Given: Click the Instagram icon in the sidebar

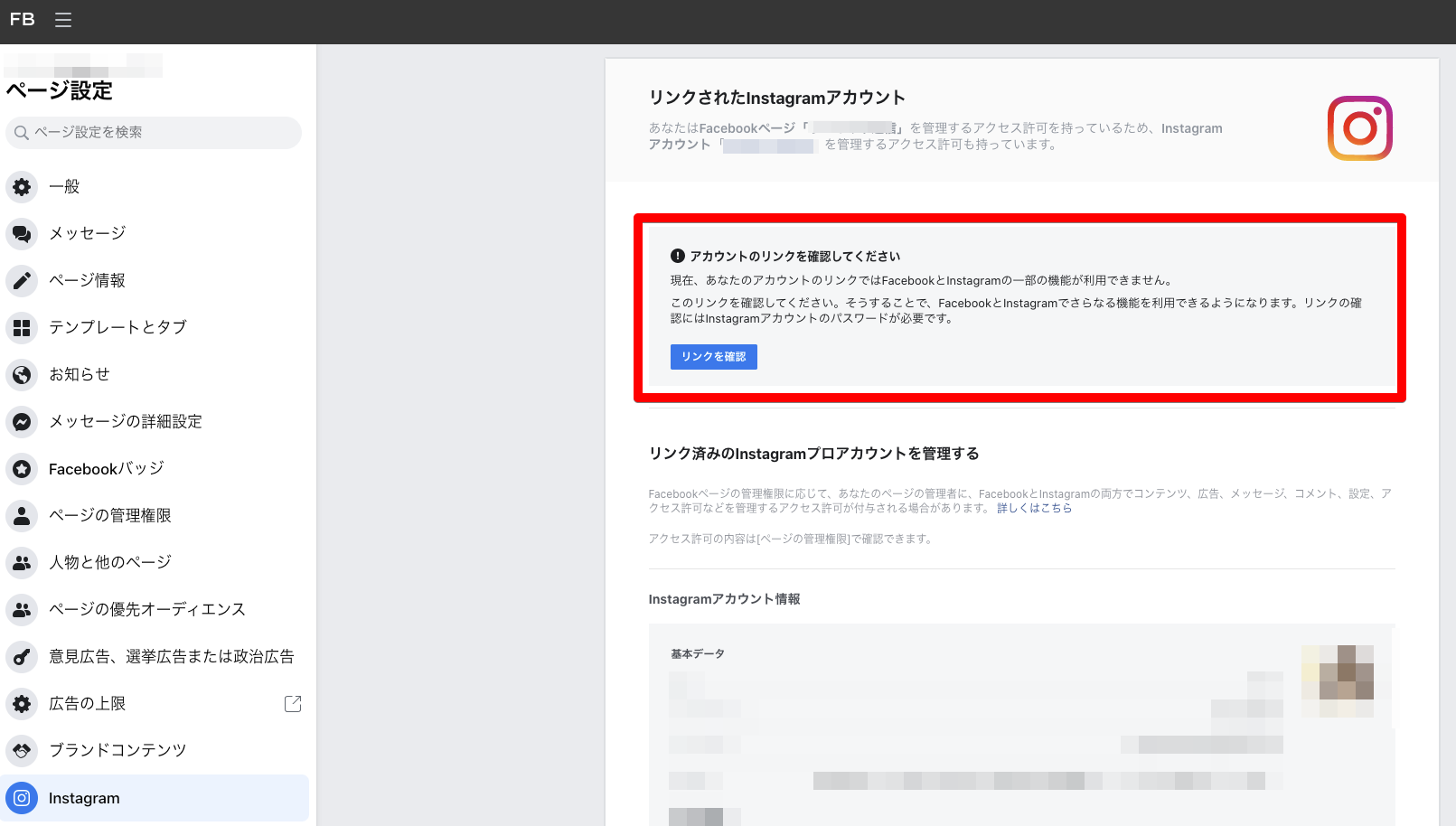Looking at the screenshot, I should click(x=22, y=798).
